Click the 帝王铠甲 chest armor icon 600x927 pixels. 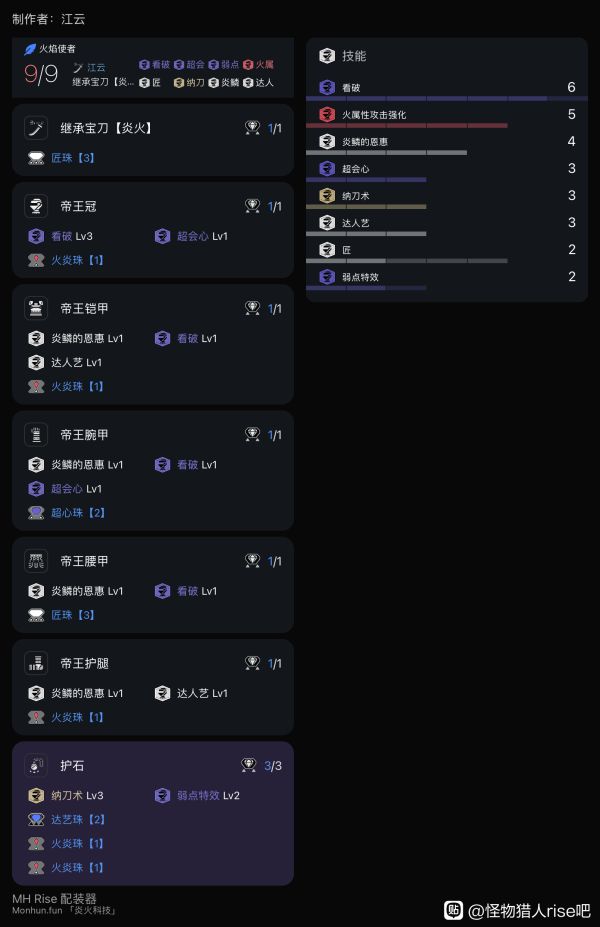36,308
